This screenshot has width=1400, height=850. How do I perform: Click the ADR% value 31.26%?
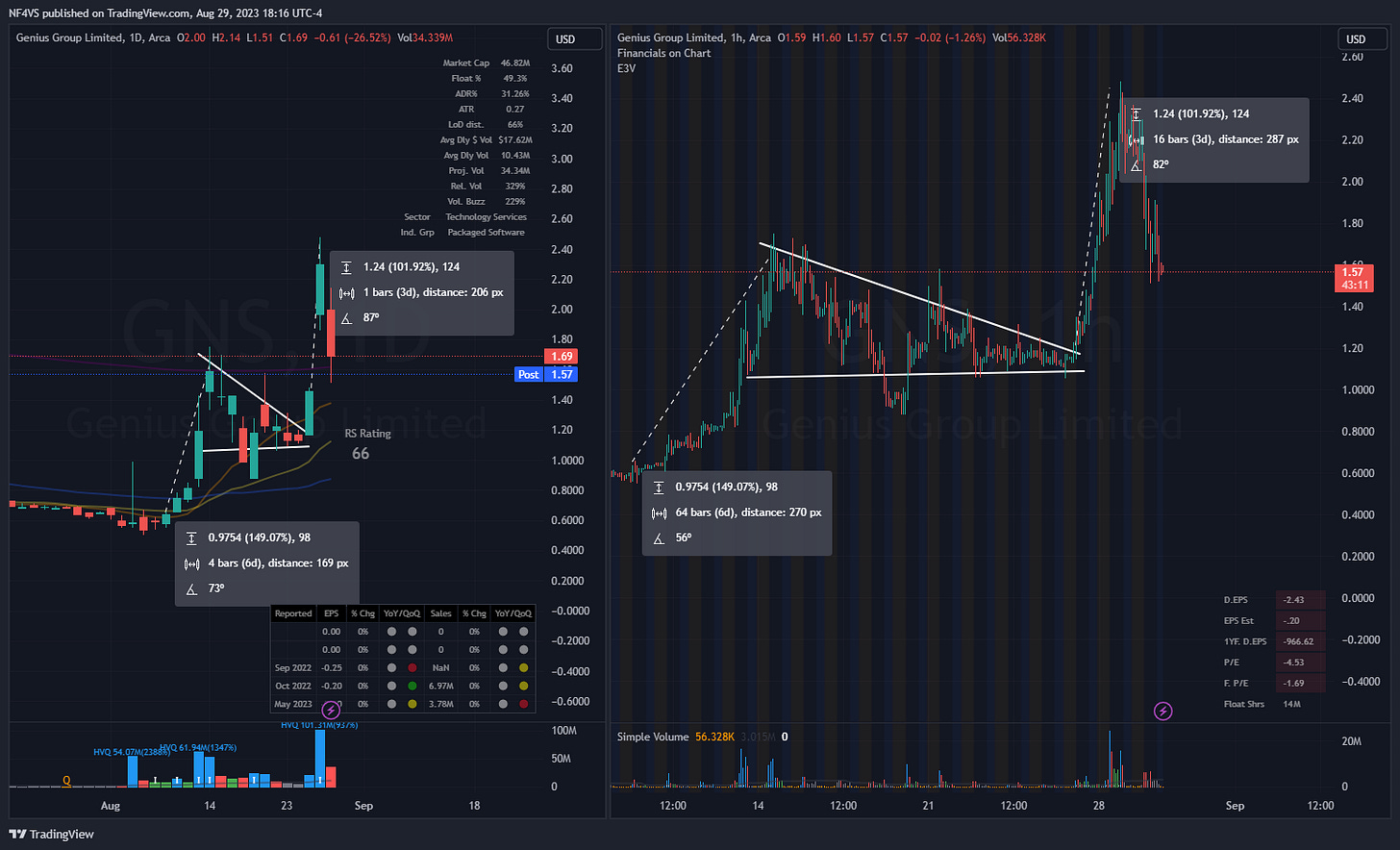515,93
